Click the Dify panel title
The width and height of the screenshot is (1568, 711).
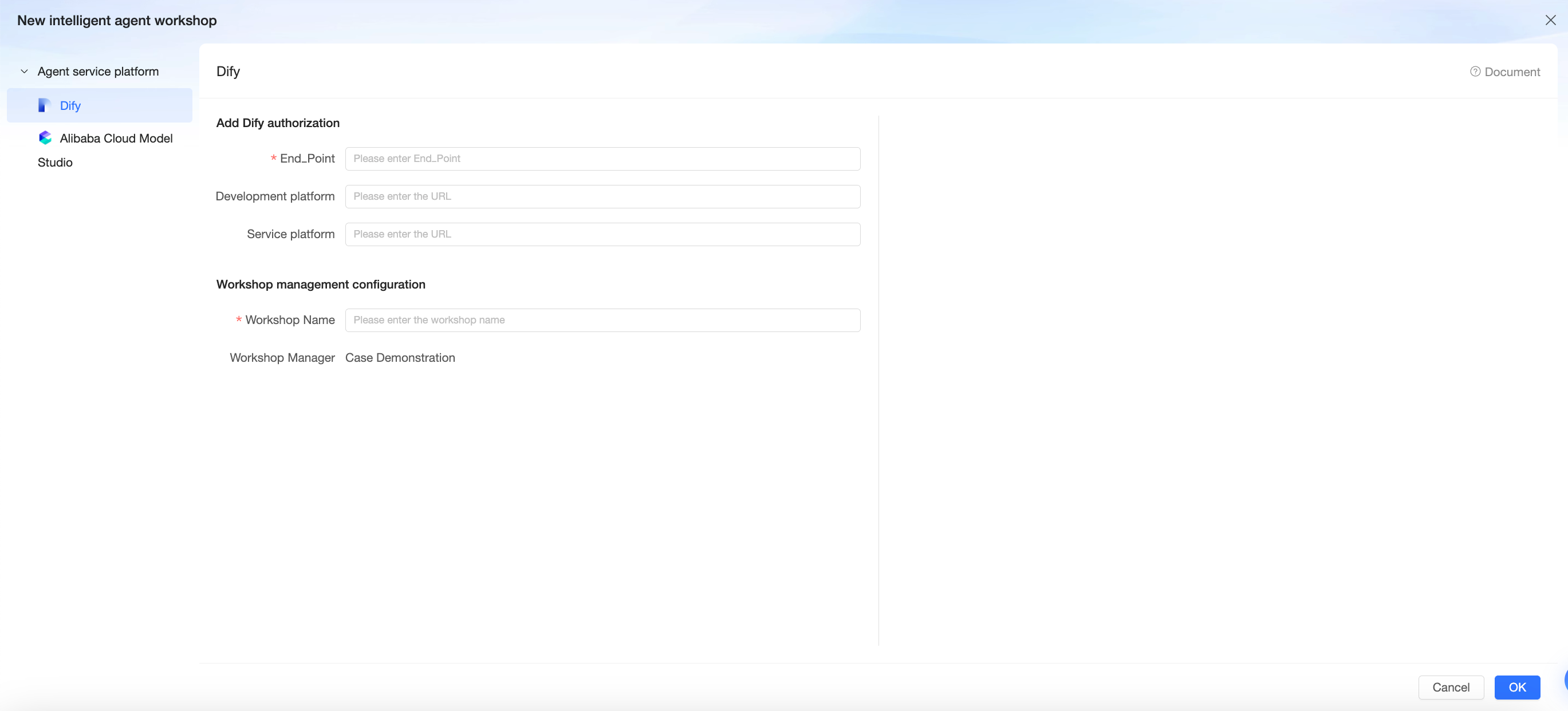(x=228, y=71)
